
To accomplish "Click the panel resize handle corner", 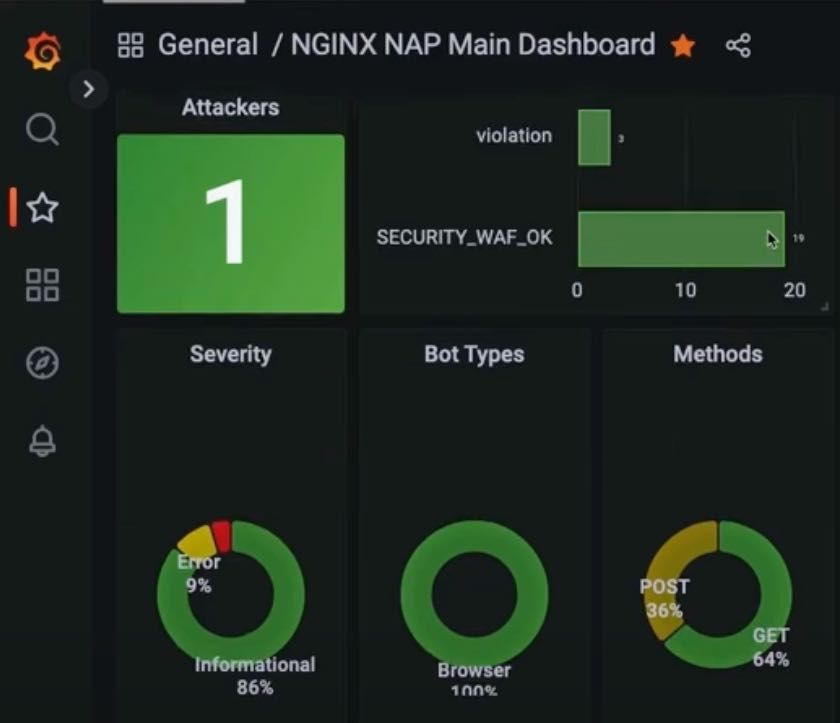I will (x=825, y=307).
